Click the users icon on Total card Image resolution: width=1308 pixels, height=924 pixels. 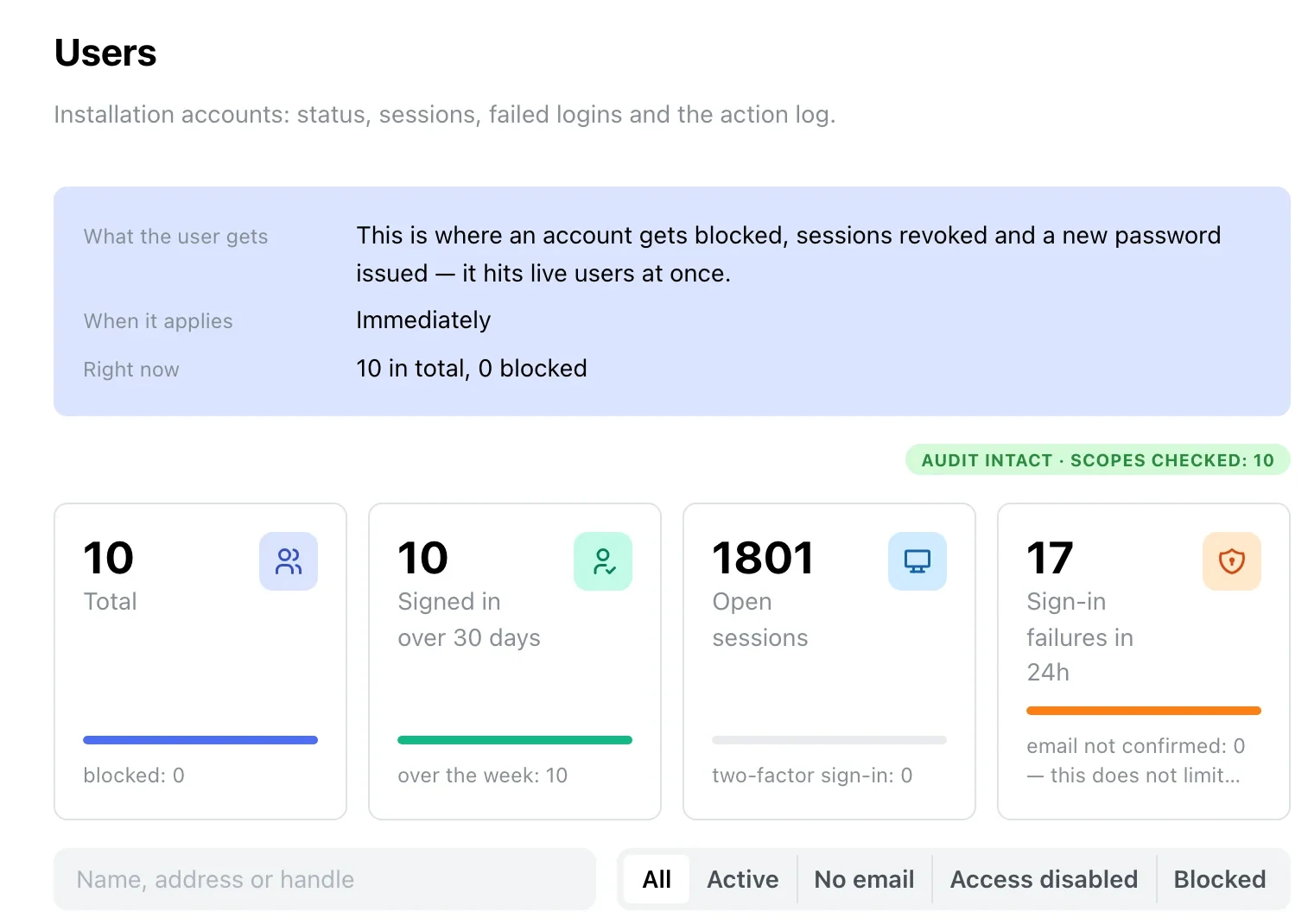tap(289, 561)
